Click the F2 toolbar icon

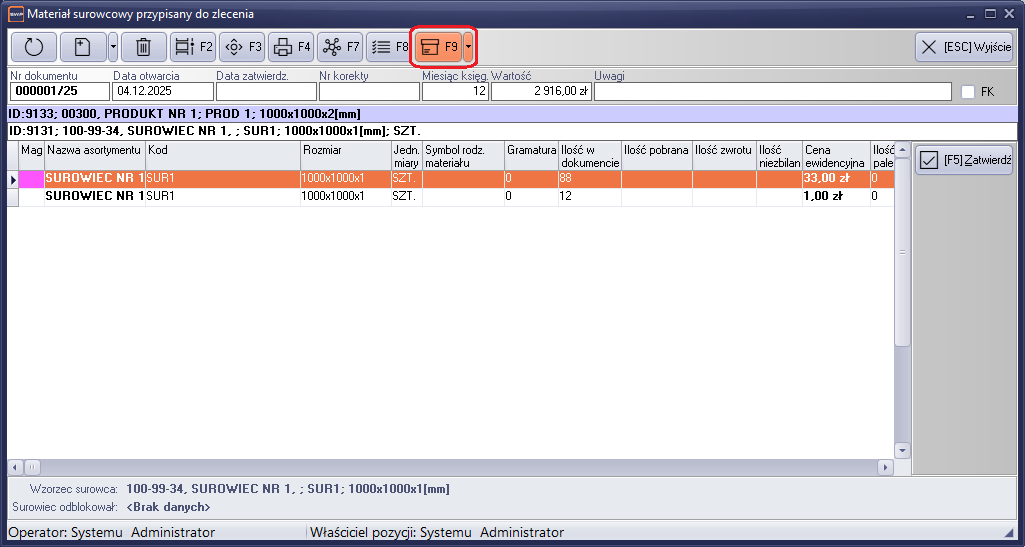click(193, 47)
